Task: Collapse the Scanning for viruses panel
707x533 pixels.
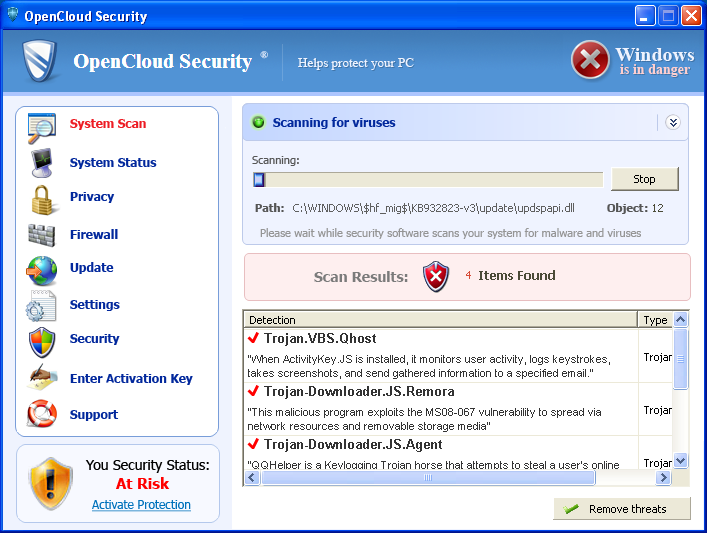Action: tap(672, 123)
